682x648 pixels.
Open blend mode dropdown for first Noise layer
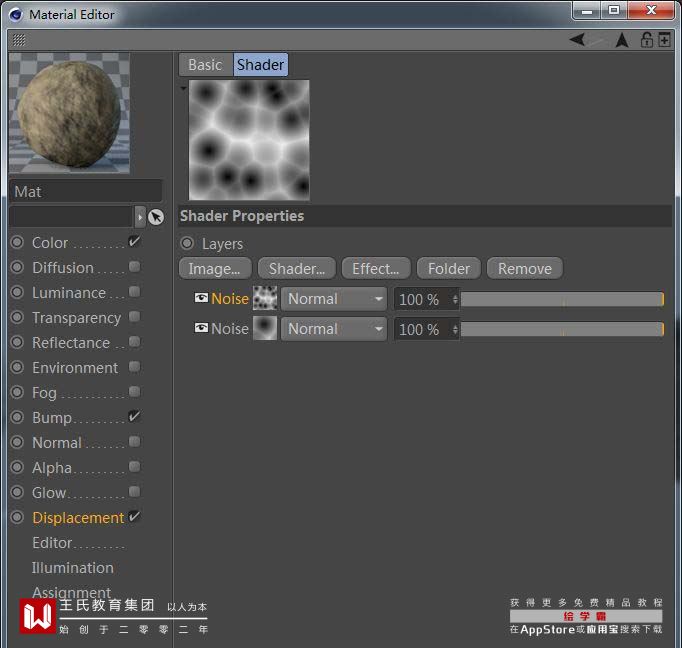click(x=334, y=299)
